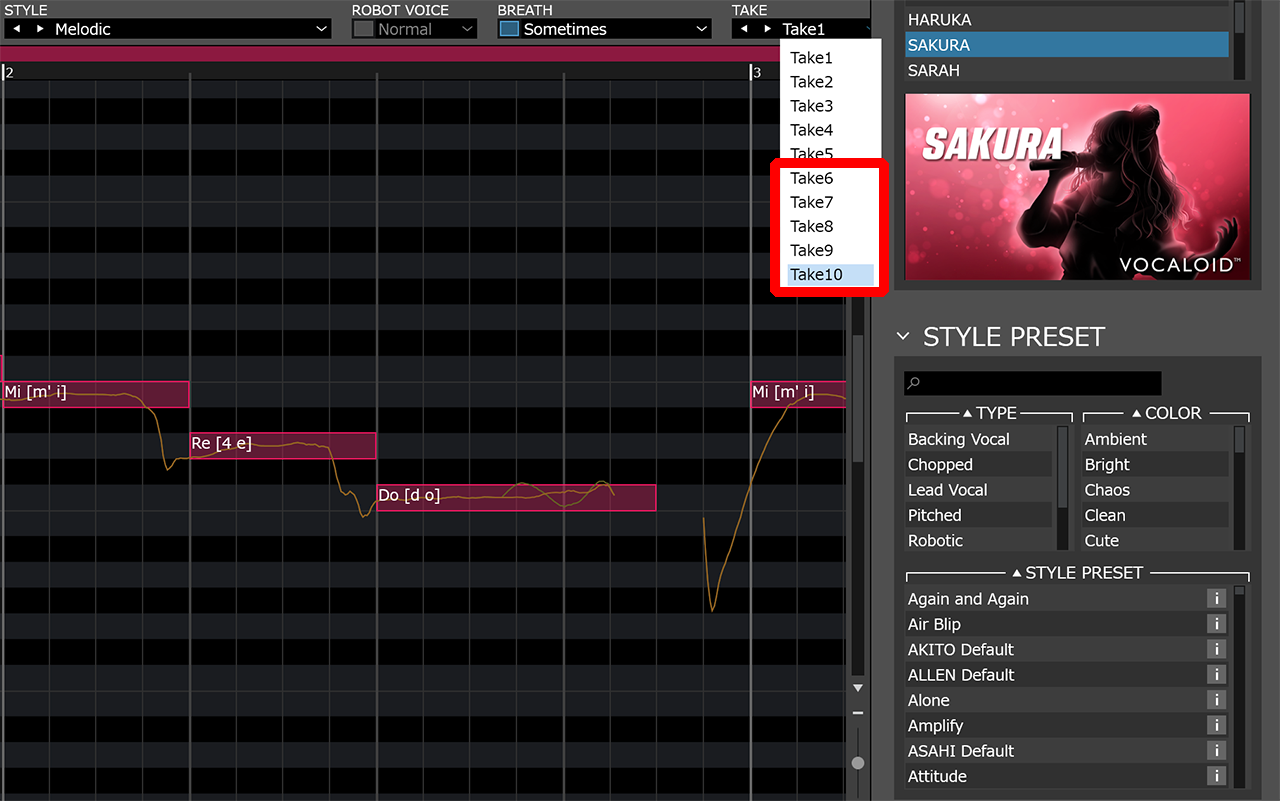The image size is (1280, 801).
Task: Disable the BREATH checkbox
Action: click(x=510, y=29)
